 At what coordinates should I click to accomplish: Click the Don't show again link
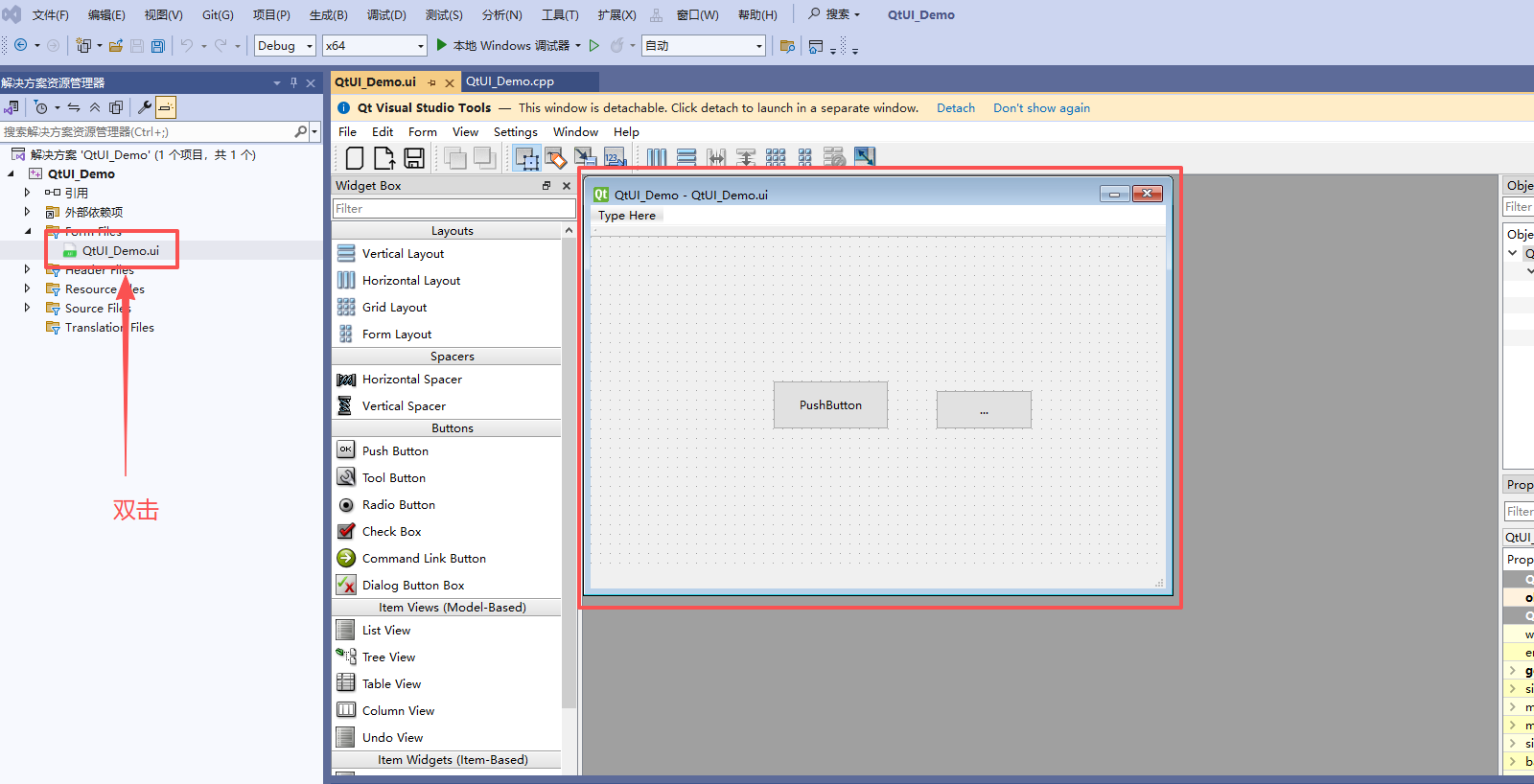pos(1041,108)
